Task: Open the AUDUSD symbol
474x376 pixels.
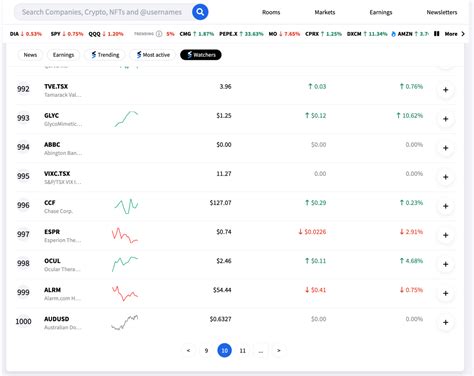Action: 57,319
